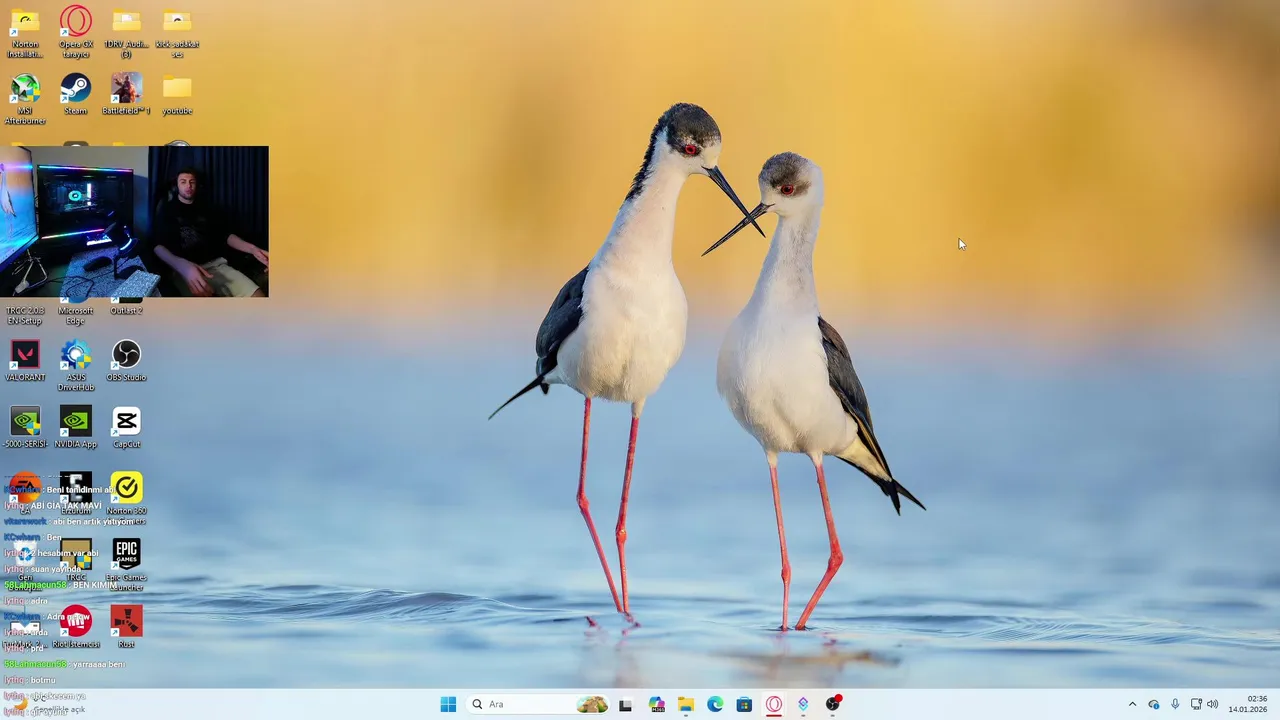Open the Norton Installation desktop shortcut
Viewport: 1280px width, 720px height.
[25, 32]
